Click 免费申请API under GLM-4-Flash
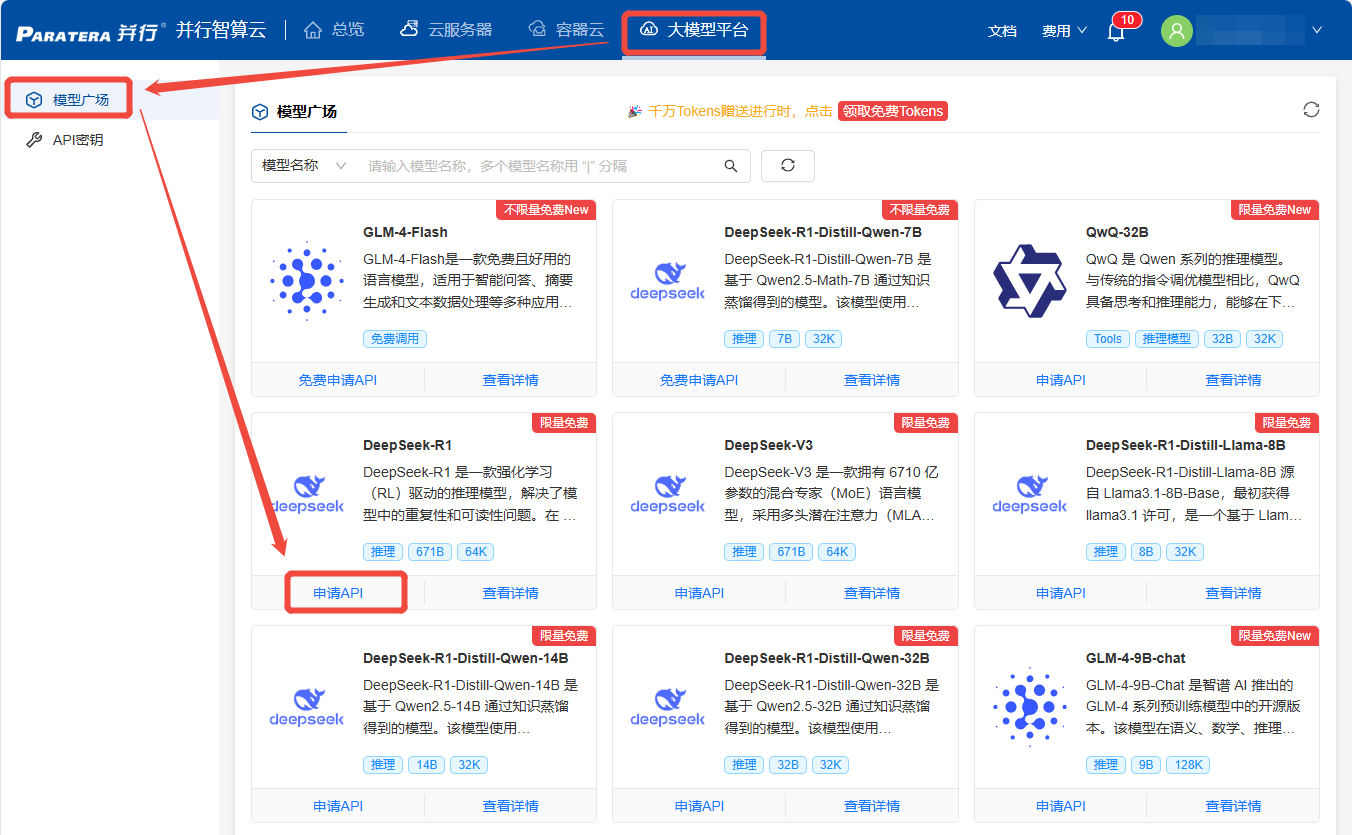The height and width of the screenshot is (835, 1352). (338, 380)
